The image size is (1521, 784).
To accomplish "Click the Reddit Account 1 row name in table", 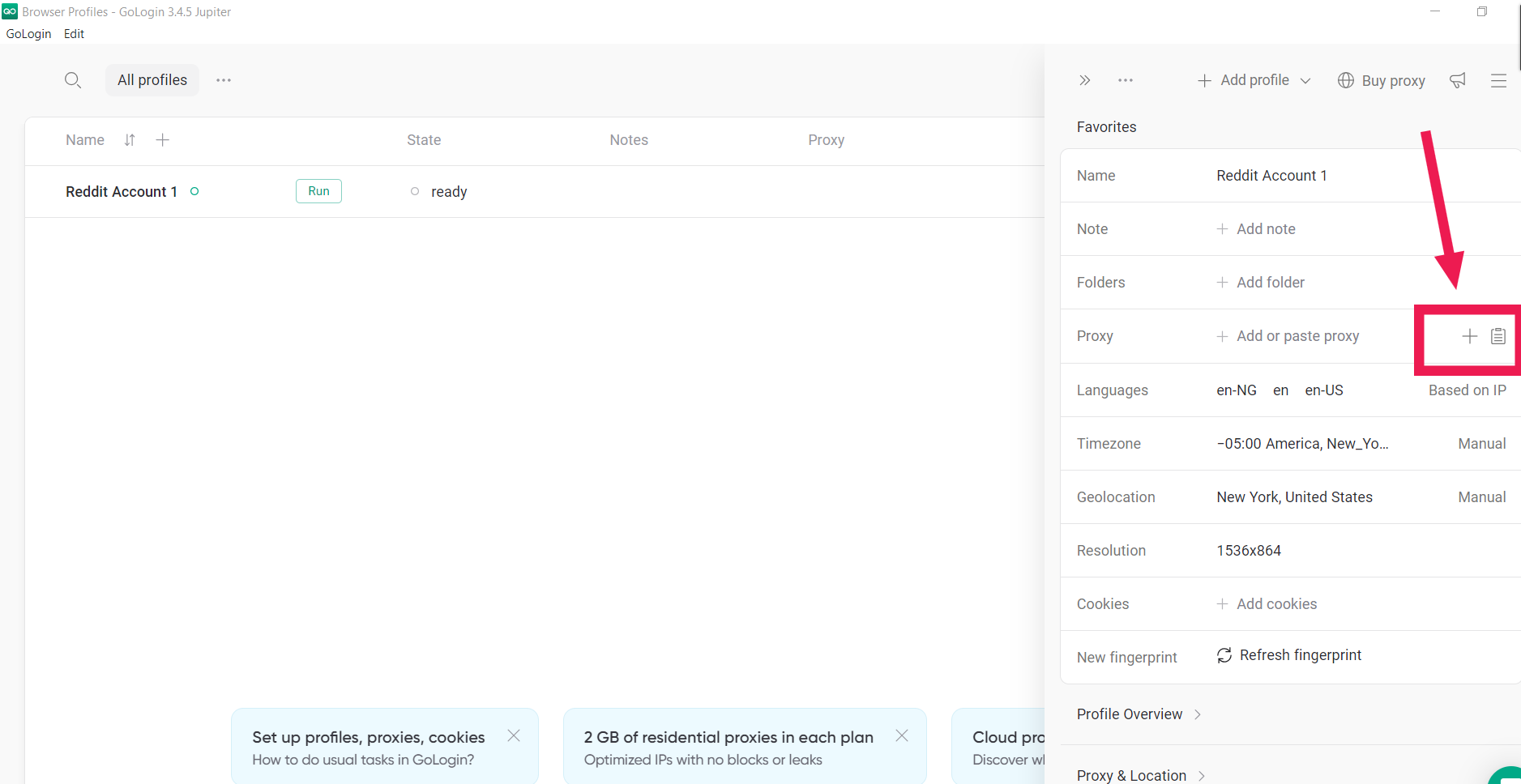I will click(122, 192).
